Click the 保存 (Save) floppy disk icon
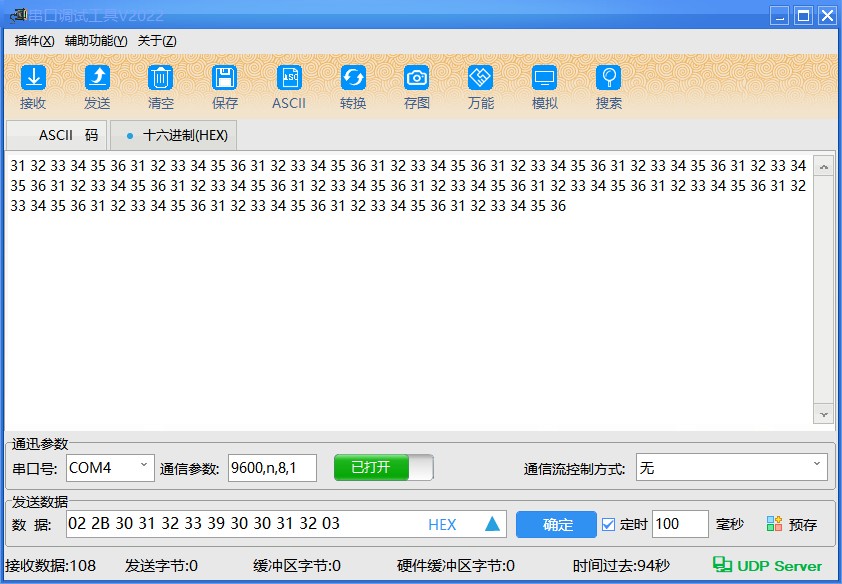This screenshot has width=842, height=584. [x=225, y=78]
